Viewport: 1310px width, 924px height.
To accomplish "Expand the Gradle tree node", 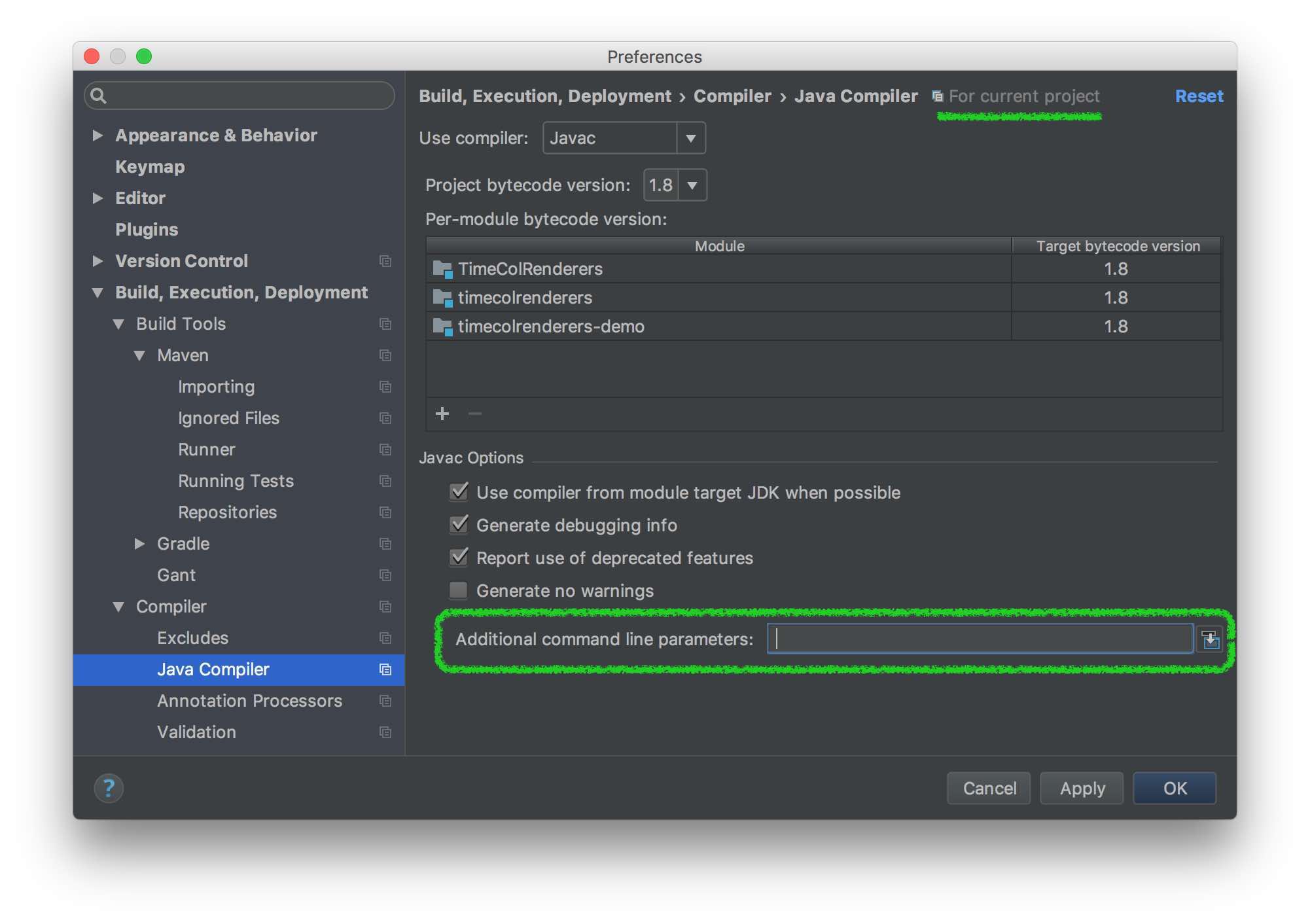I will tap(139, 544).
